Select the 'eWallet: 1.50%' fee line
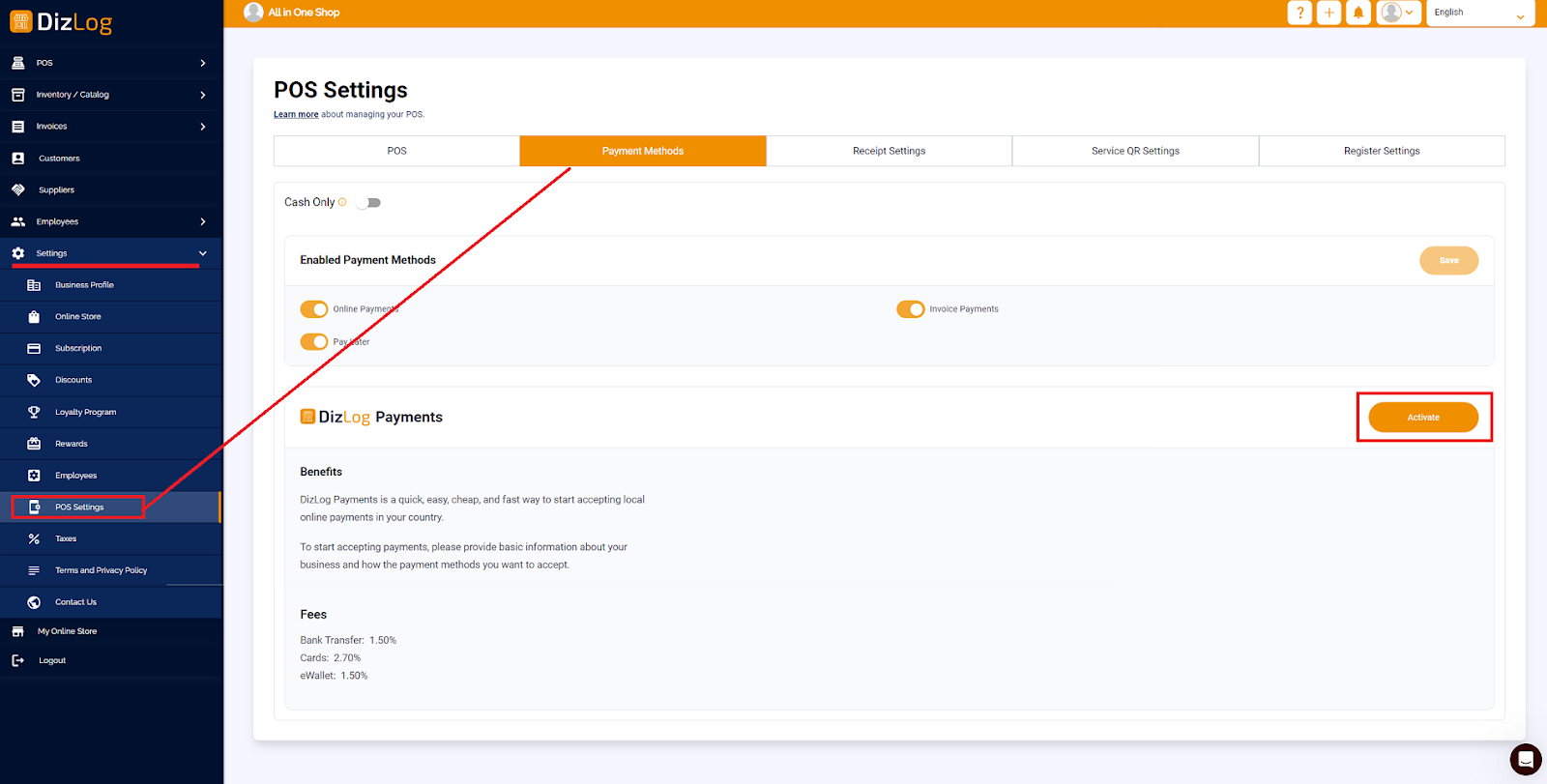 [x=334, y=676]
